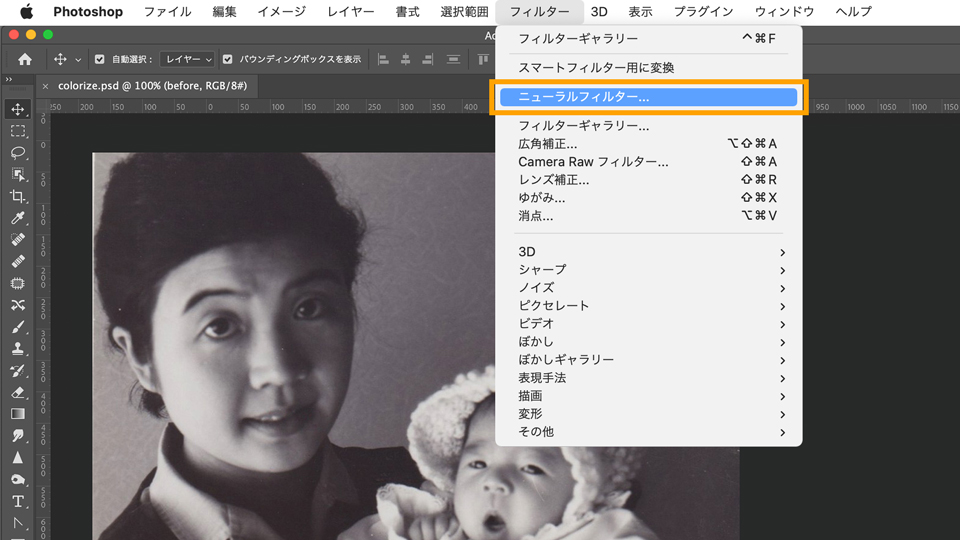Click the distribute vertically icon
The width and height of the screenshot is (960, 540).
pyautogui.click(x=453, y=59)
